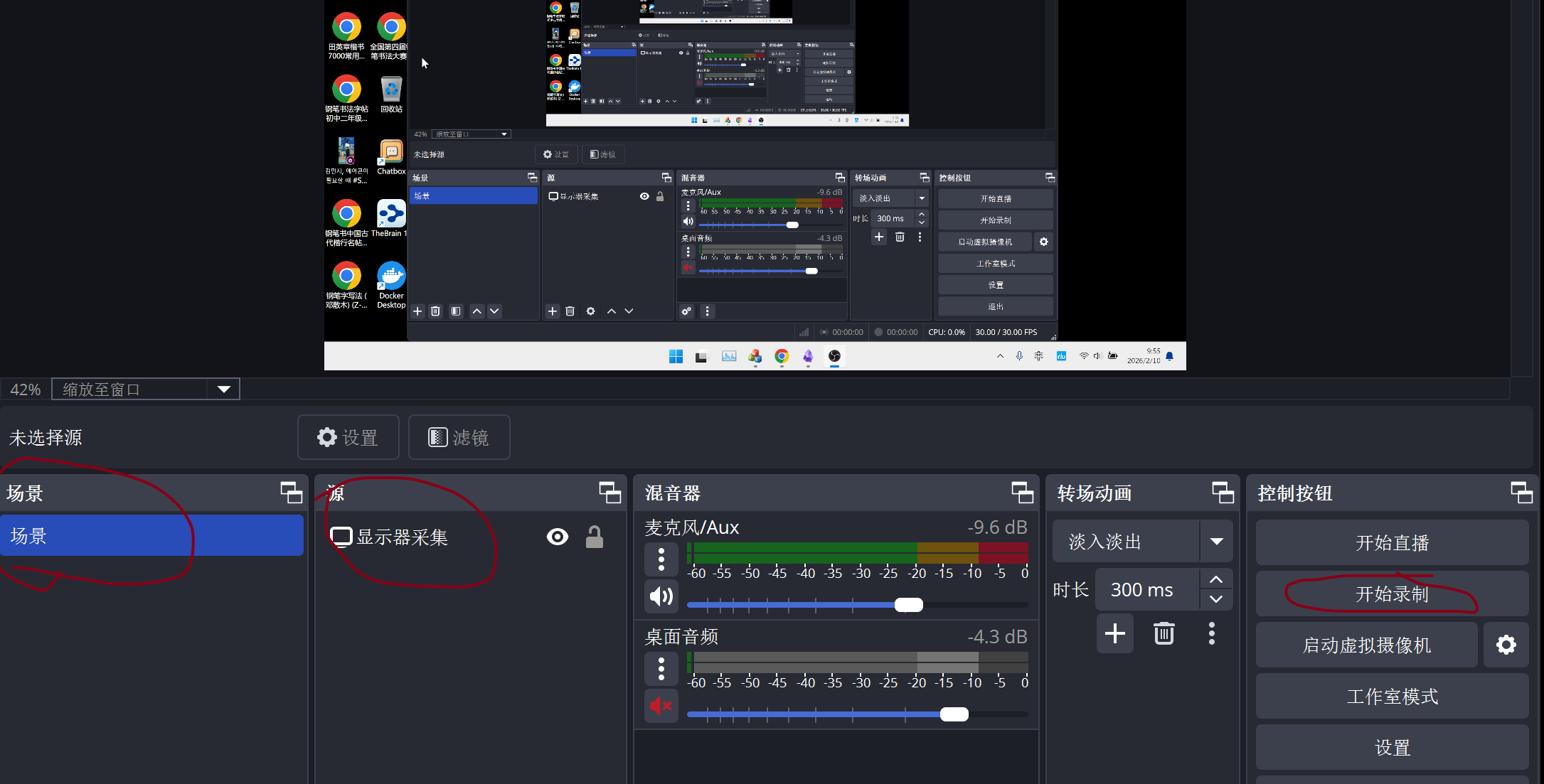
Task: Open 桌面音频 three-dot options menu
Action: pyautogui.click(x=661, y=669)
